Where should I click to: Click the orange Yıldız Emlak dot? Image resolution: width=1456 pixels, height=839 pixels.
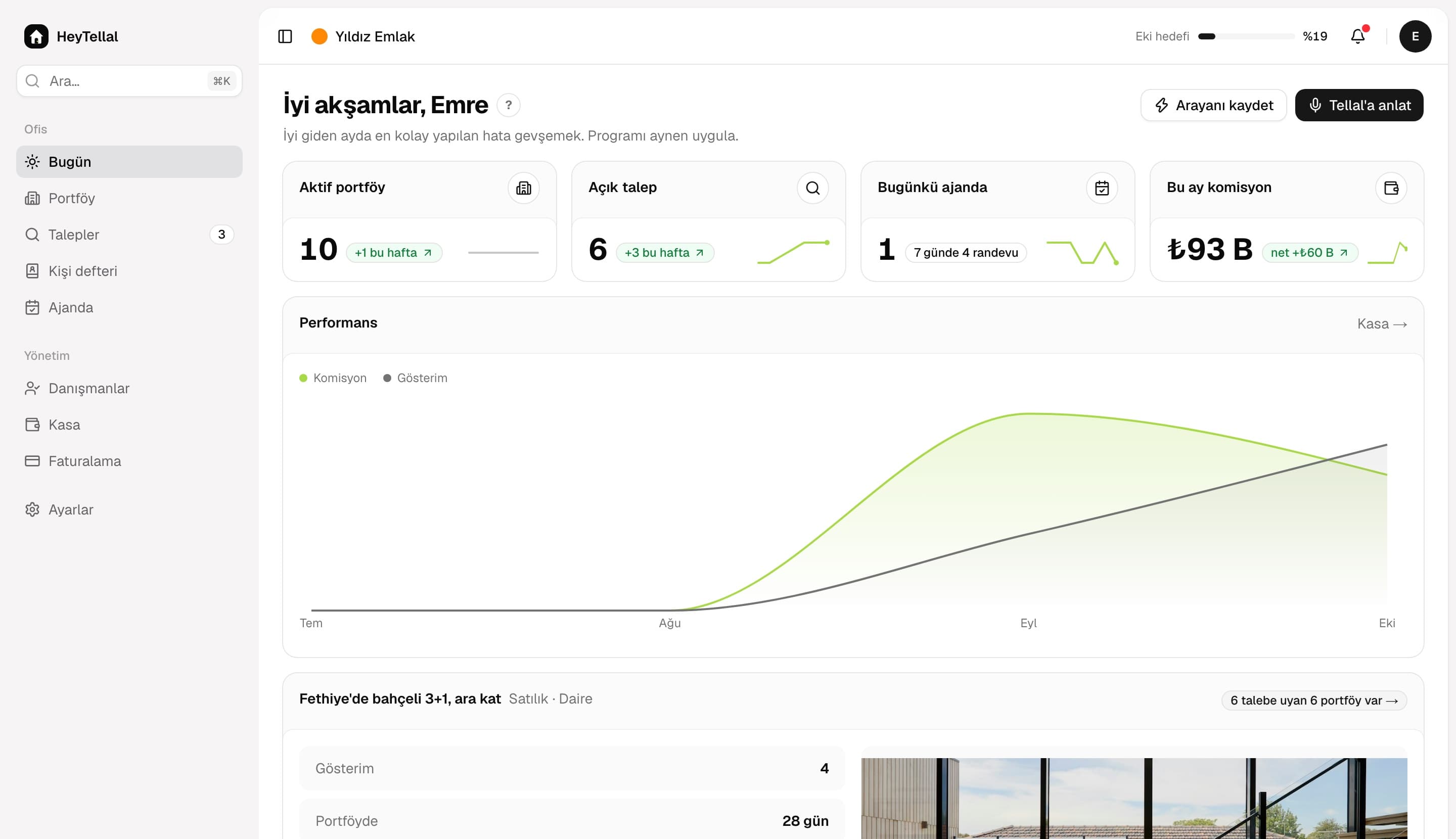pyautogui.click(x=320, y=36)
